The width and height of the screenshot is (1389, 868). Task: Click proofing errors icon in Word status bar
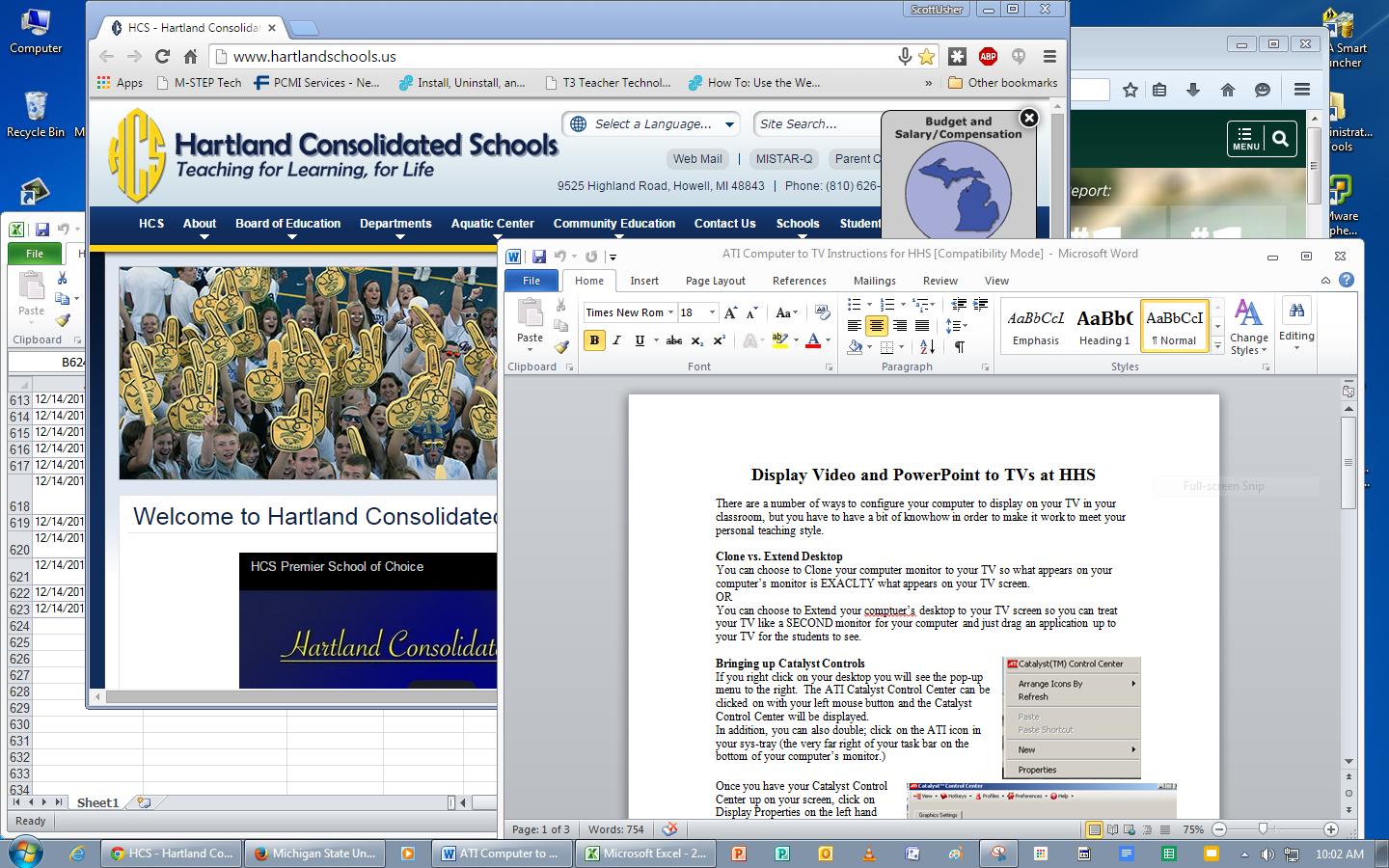pyautogui.click(x=670, y=829)
